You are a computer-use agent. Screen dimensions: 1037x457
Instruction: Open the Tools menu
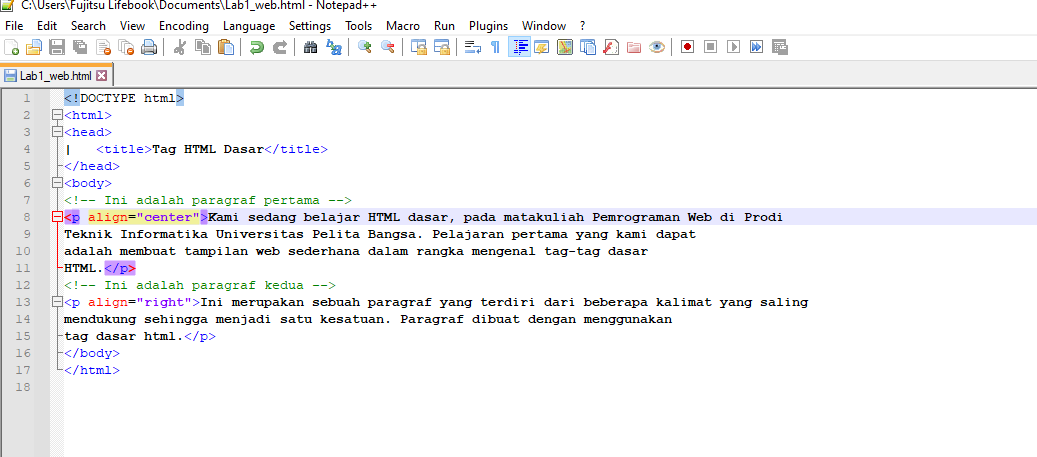coord(358,26)
